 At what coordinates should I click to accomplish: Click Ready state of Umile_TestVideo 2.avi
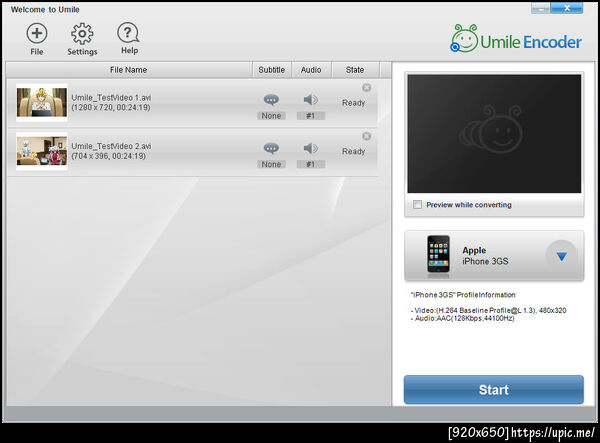[354, 151]
